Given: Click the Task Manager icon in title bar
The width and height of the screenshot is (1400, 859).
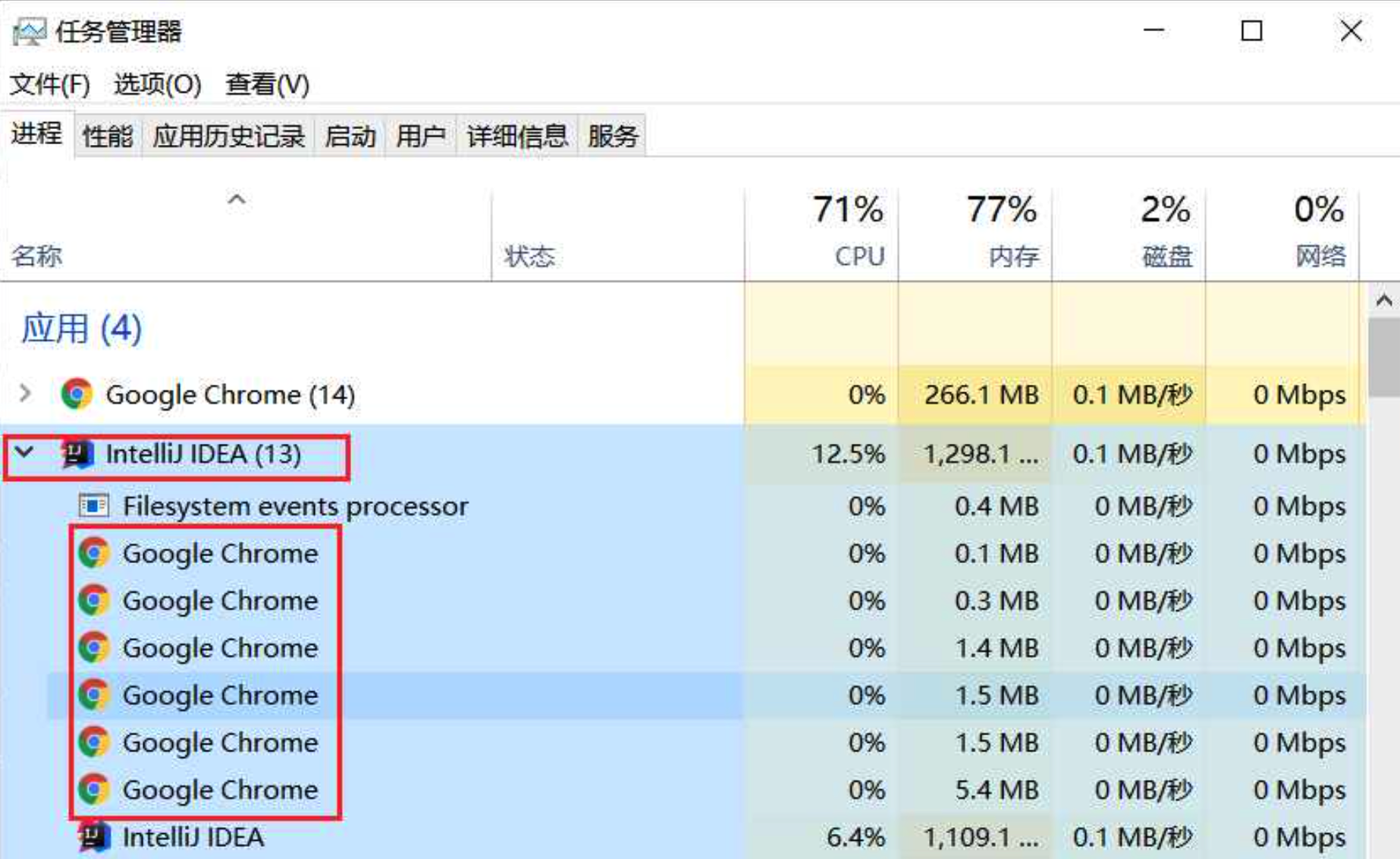Looking at the screenshot, I should (x=29, y=32).
